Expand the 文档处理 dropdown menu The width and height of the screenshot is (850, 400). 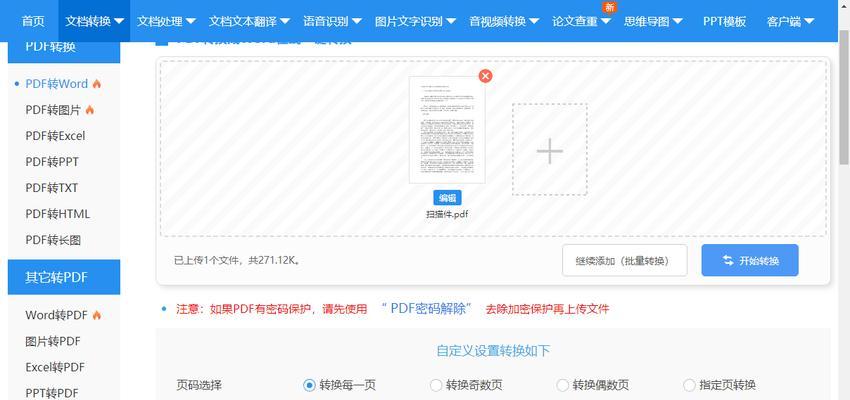click(166, 21)
